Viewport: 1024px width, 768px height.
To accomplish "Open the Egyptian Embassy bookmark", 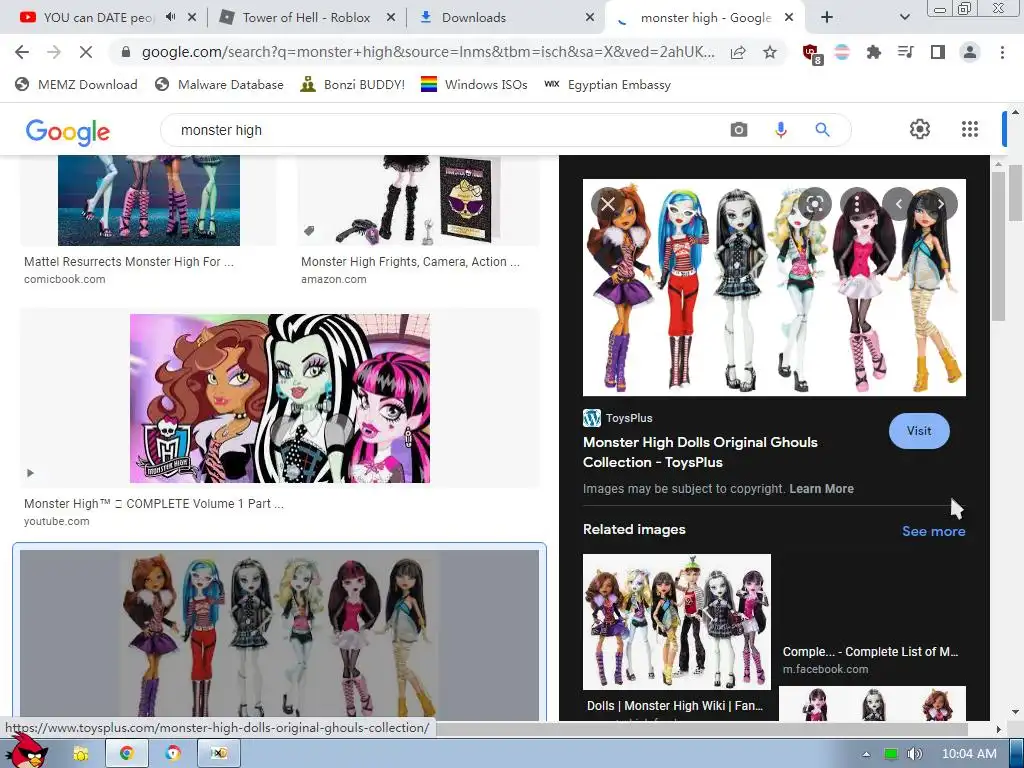I will (607, 84).
